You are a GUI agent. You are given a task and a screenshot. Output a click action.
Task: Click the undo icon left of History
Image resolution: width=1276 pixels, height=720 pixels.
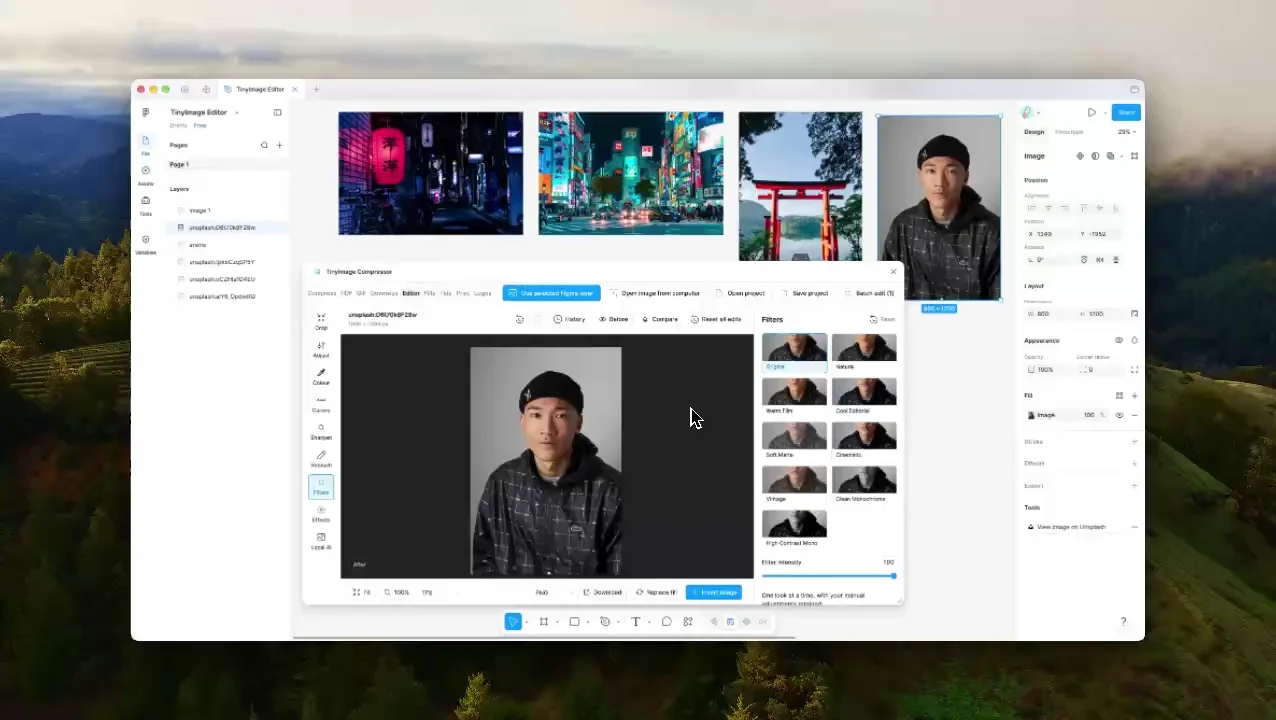519,319
